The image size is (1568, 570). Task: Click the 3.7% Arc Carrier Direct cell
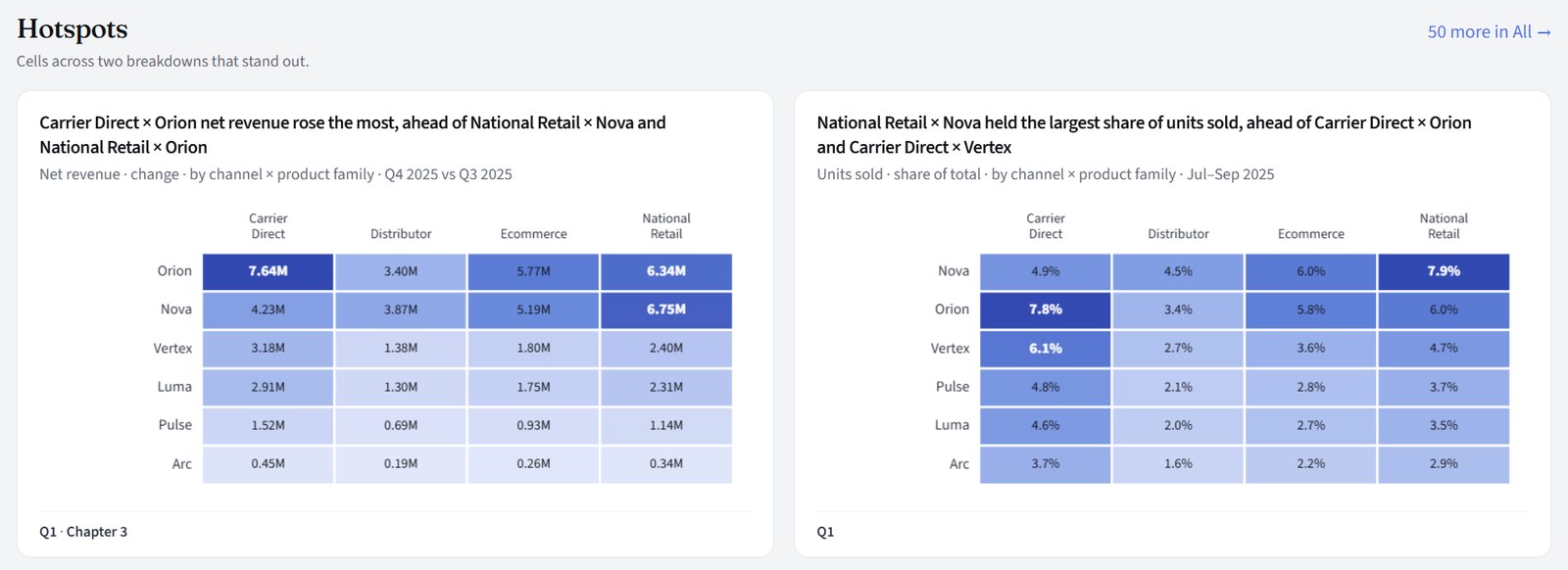coord(1046,464)
